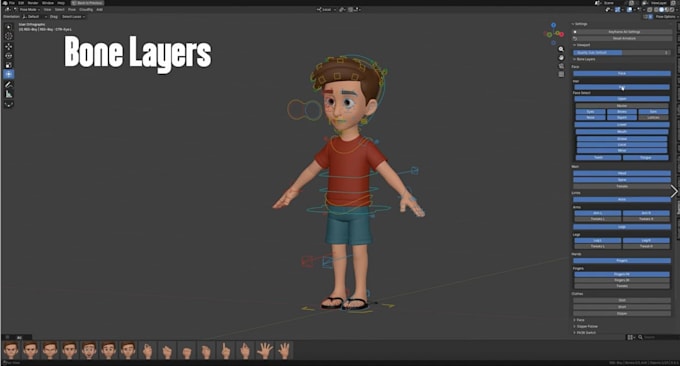Toggle Fingers bone layer under Hands
Screen dimensions: 680x366
click(x=622, y=261)
